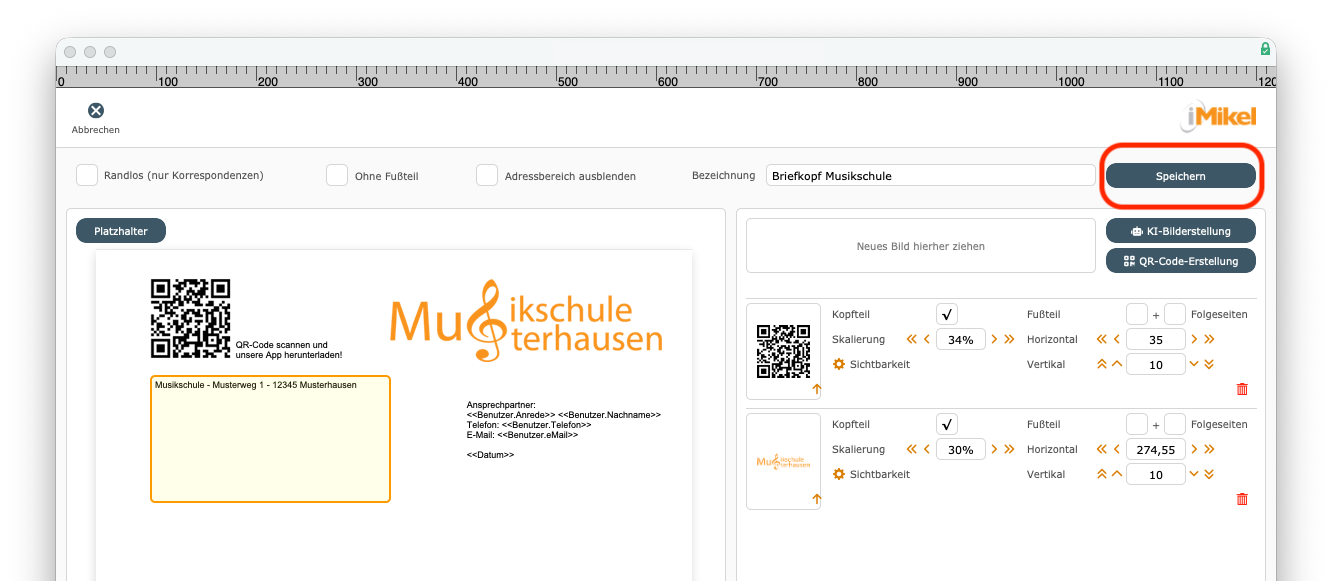Open Sichtbarkeit gear for the Musikschule logo image

point(839,474)
